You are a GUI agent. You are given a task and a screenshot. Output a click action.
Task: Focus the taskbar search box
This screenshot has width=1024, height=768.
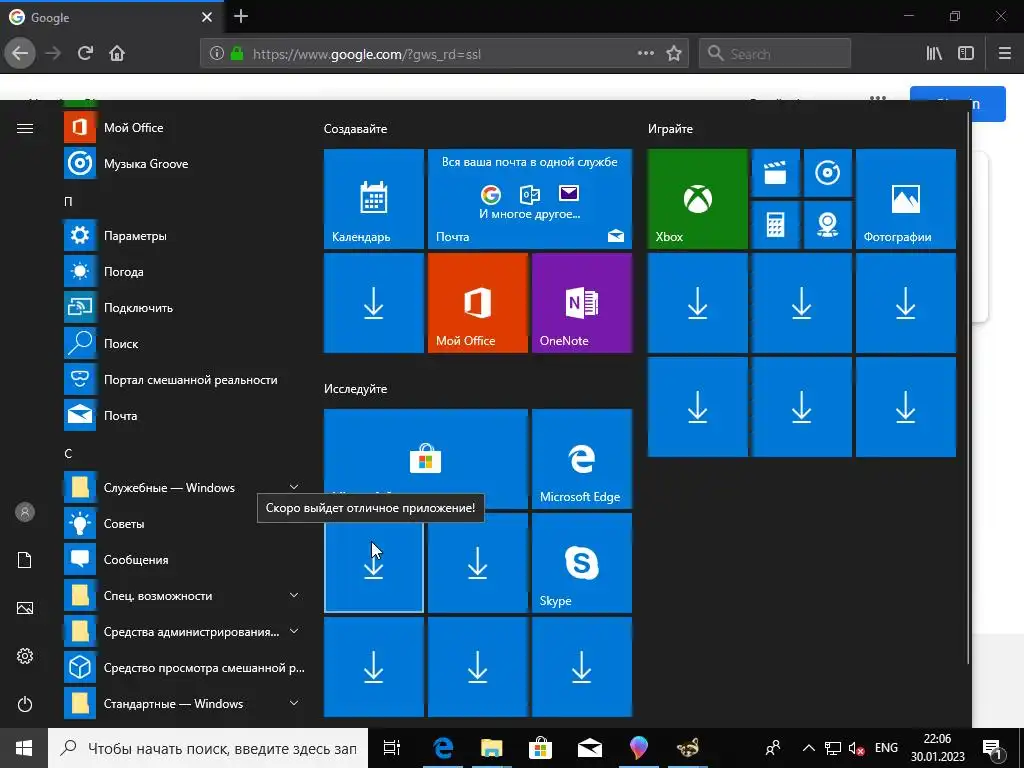(x=208, y=748)
